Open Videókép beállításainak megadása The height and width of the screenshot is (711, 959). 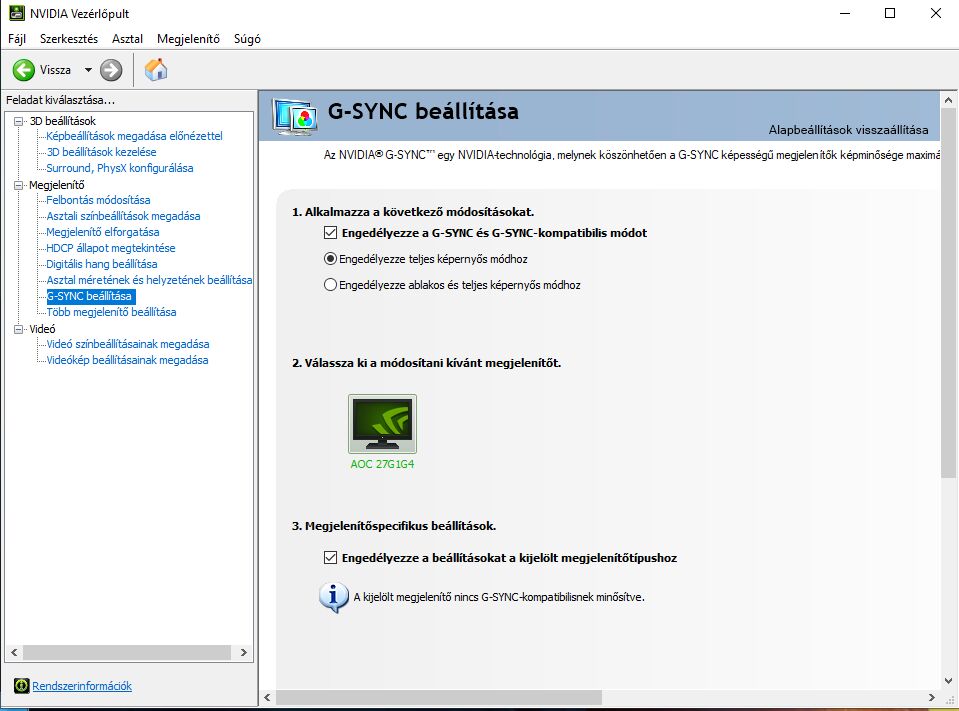click(127, 359)
